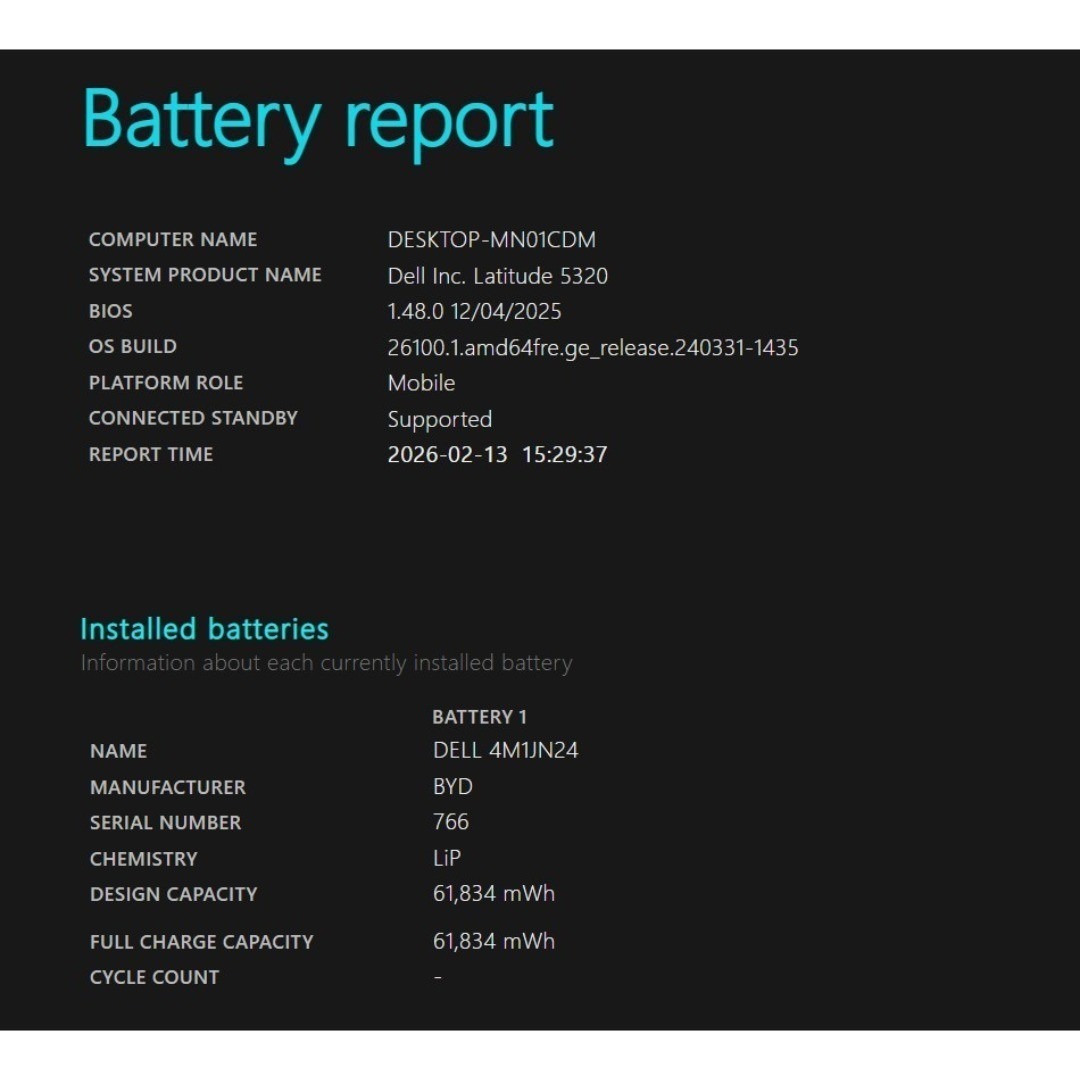Select the manufacturer value BYD
1080x1080 pixels.
[452, 787]
